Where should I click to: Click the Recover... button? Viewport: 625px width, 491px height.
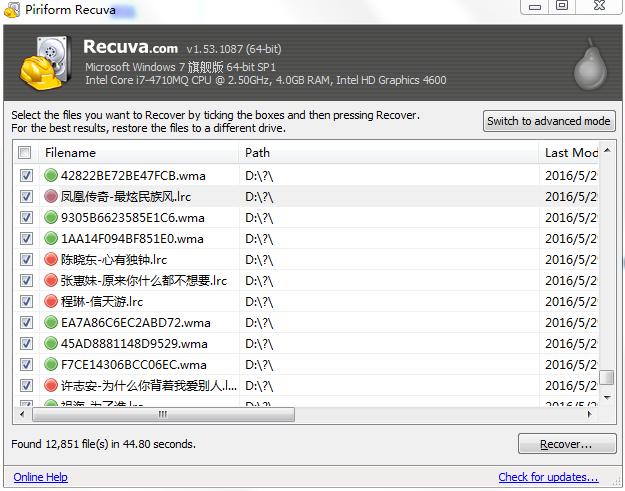click(567, 444)
